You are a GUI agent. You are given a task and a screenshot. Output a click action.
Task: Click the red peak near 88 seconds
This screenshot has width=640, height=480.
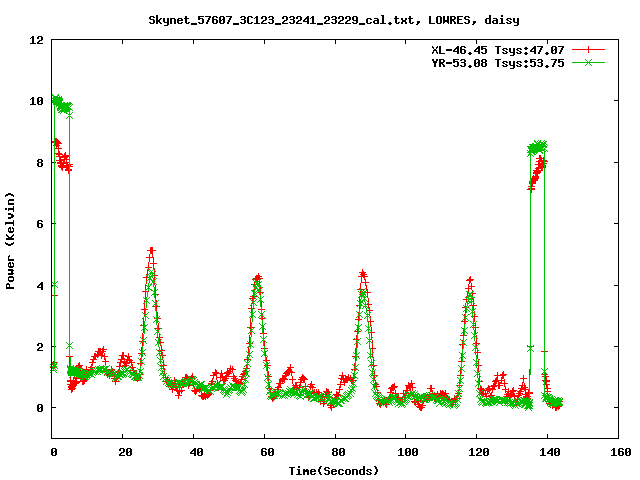pyautogui.click(x=362, y=274)
